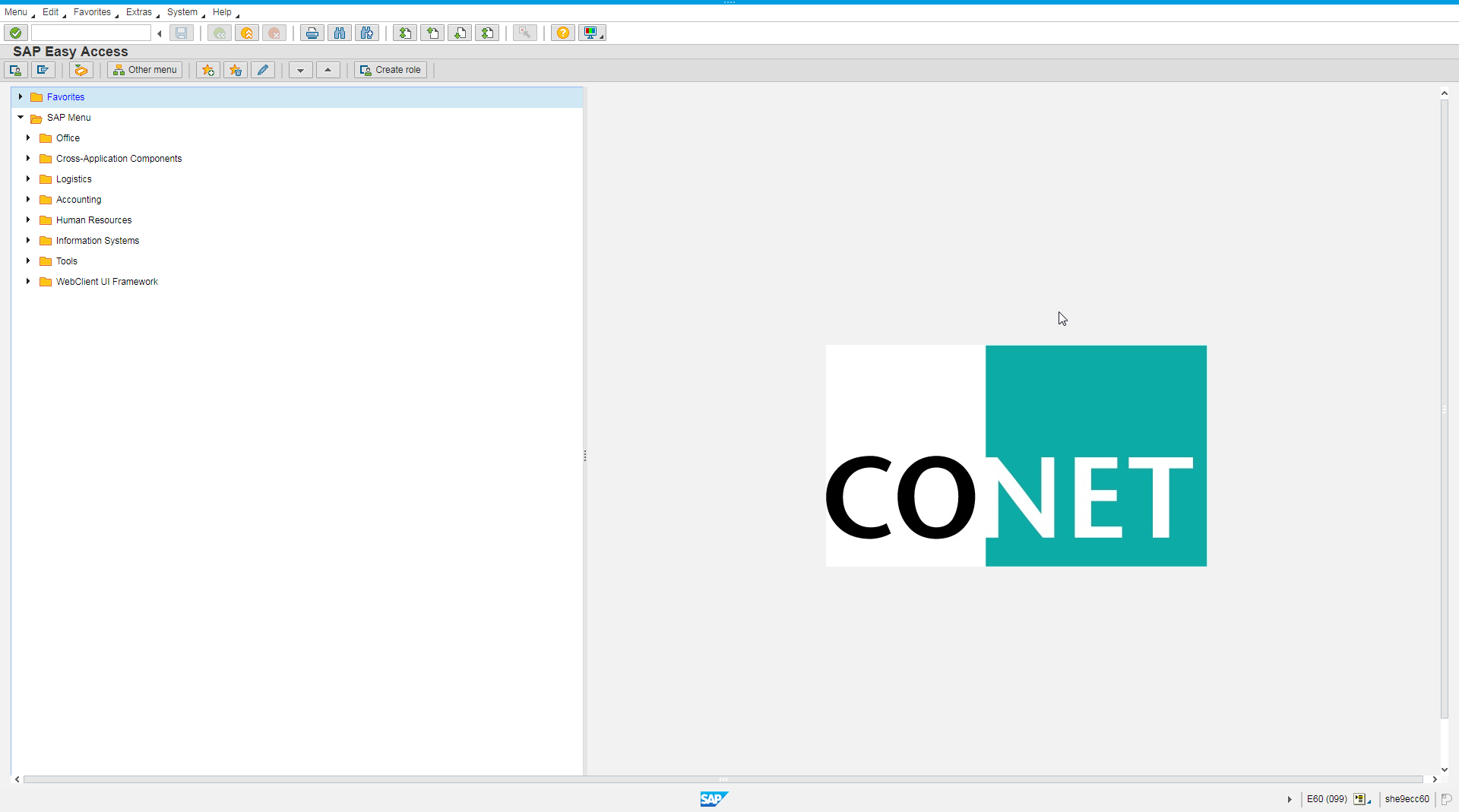
Task: Click the Previous Page icon
Action: pos(432,33)
